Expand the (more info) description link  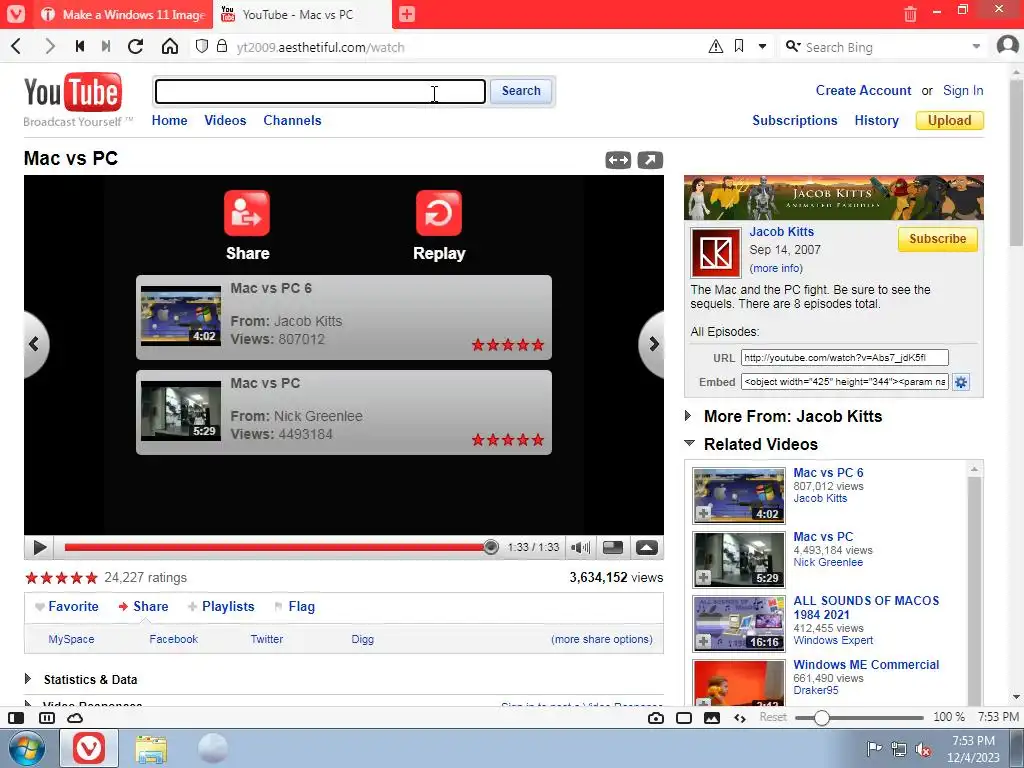776,268
